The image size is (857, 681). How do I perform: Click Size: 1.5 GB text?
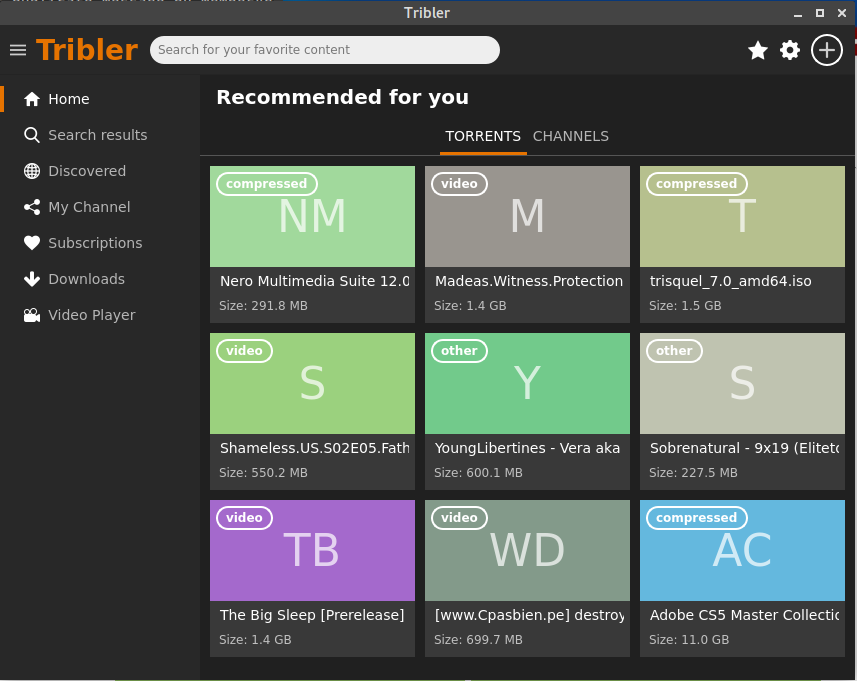685,306
